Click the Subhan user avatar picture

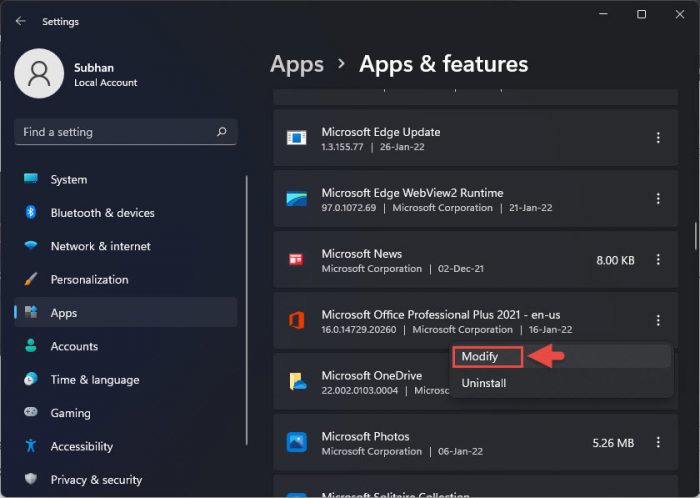[x=39, y=74]
